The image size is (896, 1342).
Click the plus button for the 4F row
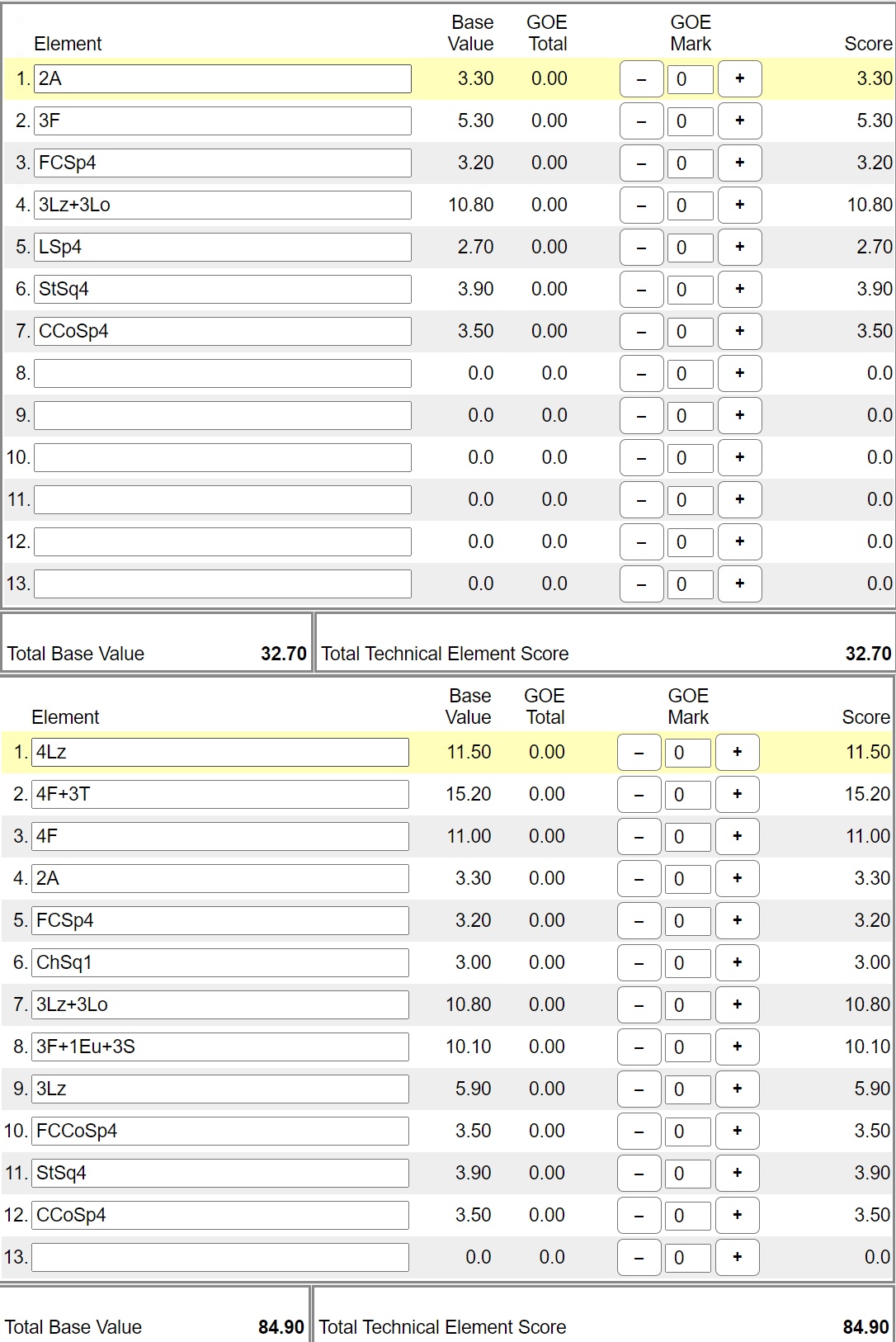click(737, 836)
